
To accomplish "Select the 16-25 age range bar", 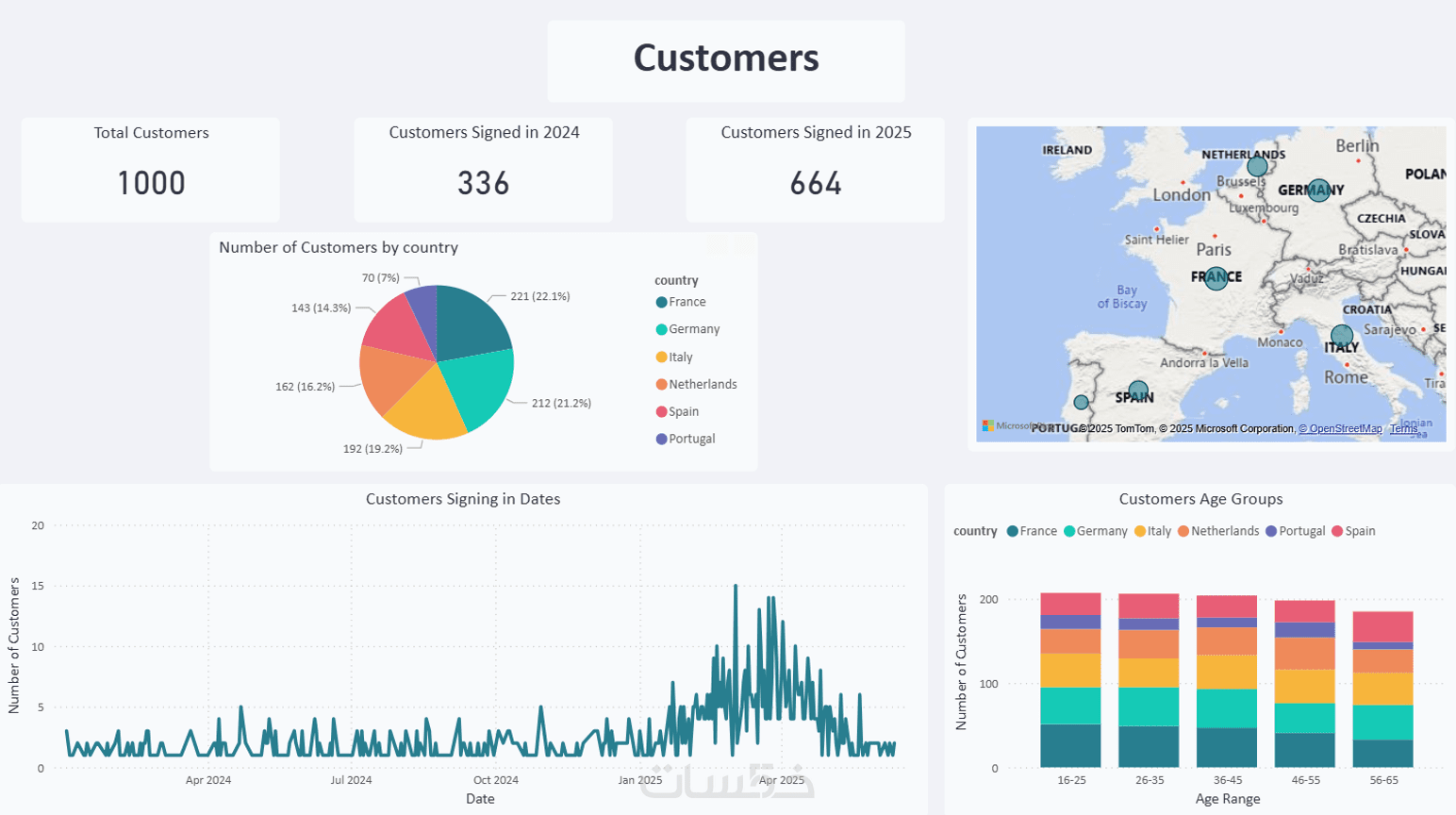I will click(1071, 680).
